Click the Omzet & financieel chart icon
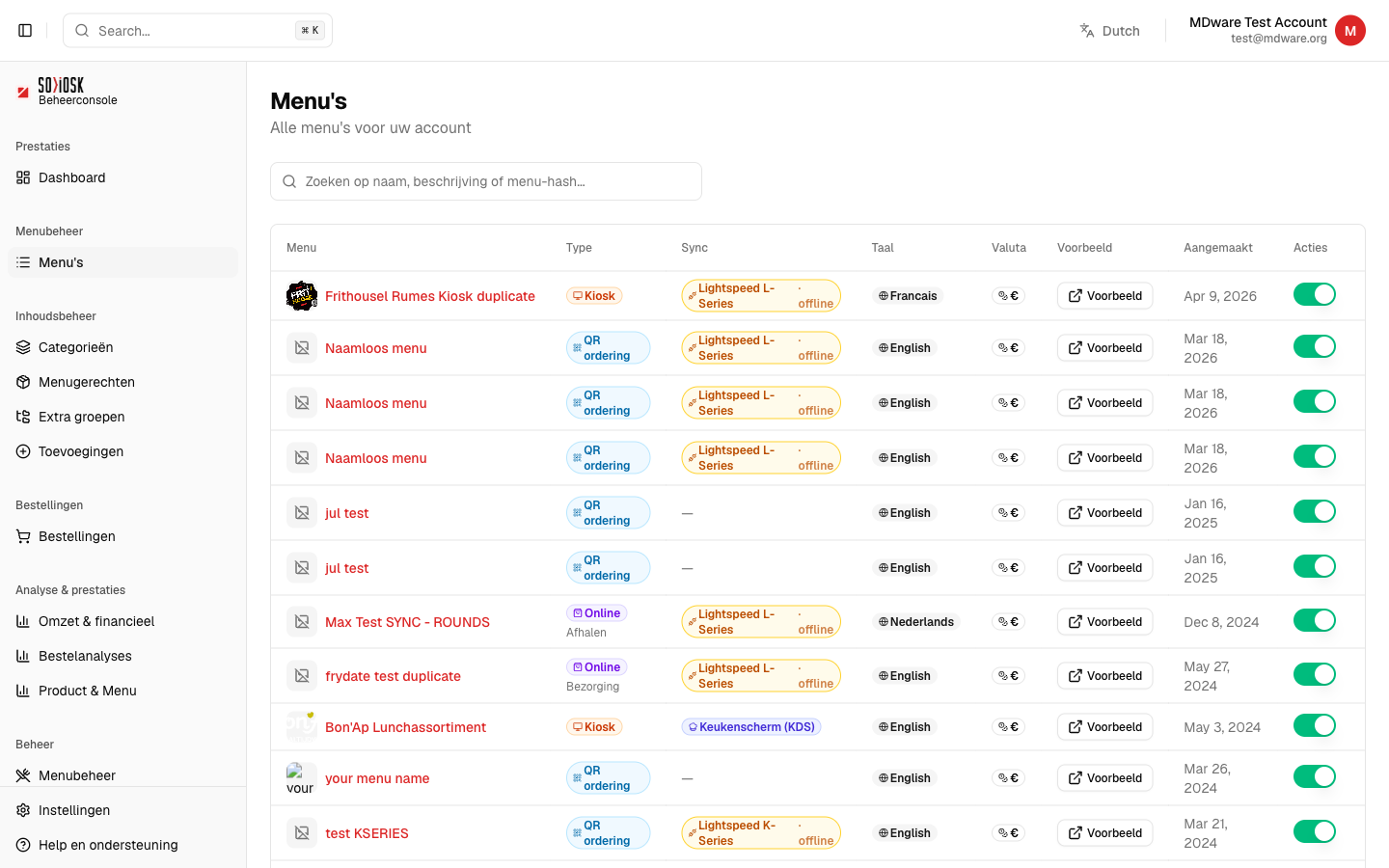The height and width of the screenshot is (868, 1389). click(x=23, y=621)
